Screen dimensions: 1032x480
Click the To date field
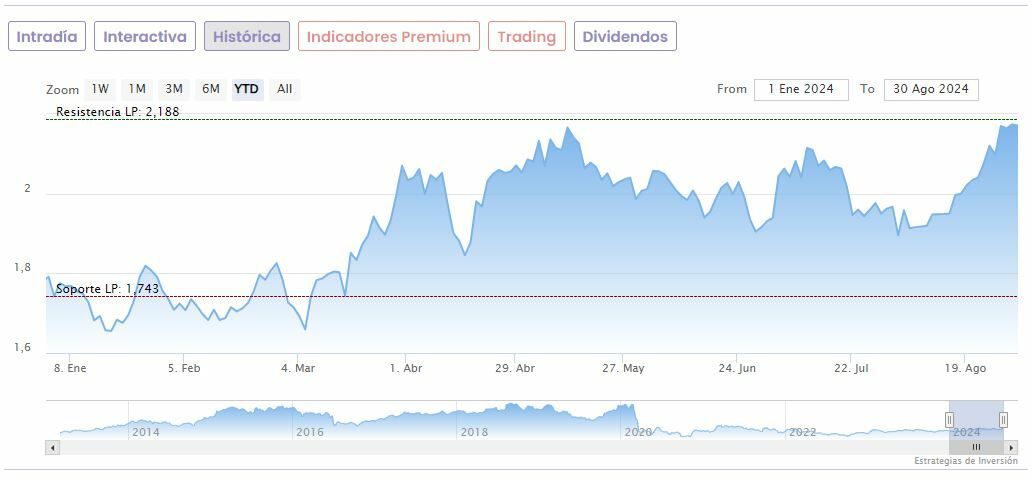pos(931,89)
